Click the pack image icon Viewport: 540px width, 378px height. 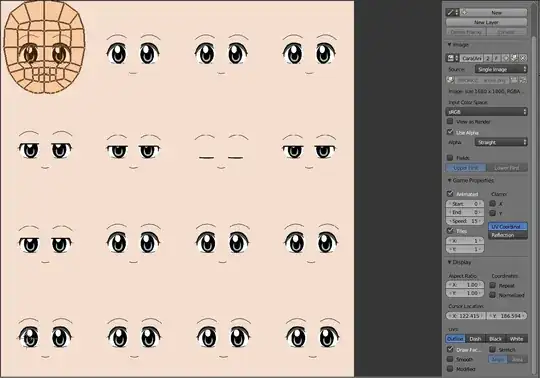[x=450, y=80]
